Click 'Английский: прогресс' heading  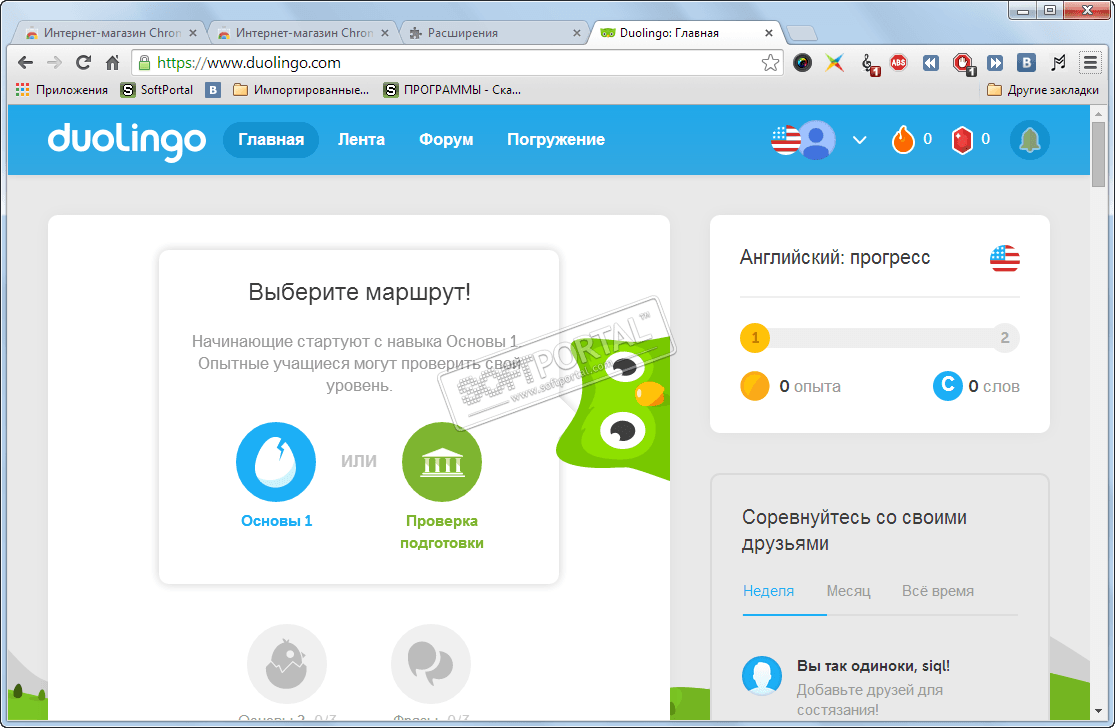point(835,257)
